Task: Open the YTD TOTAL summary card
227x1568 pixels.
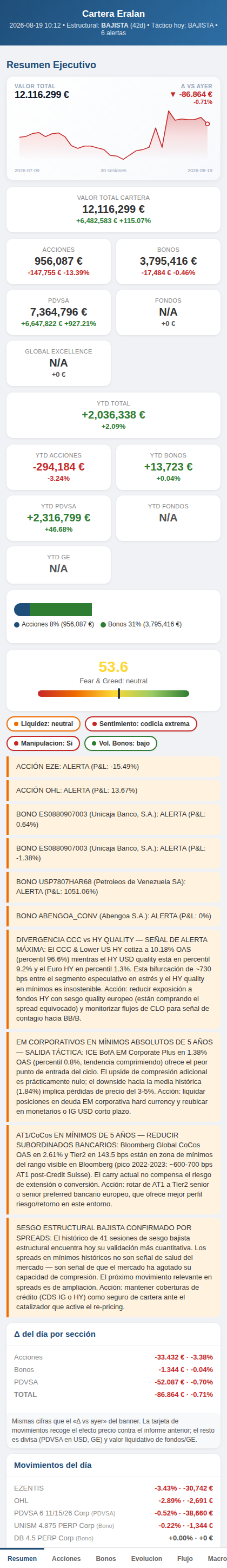Action: 113,415
